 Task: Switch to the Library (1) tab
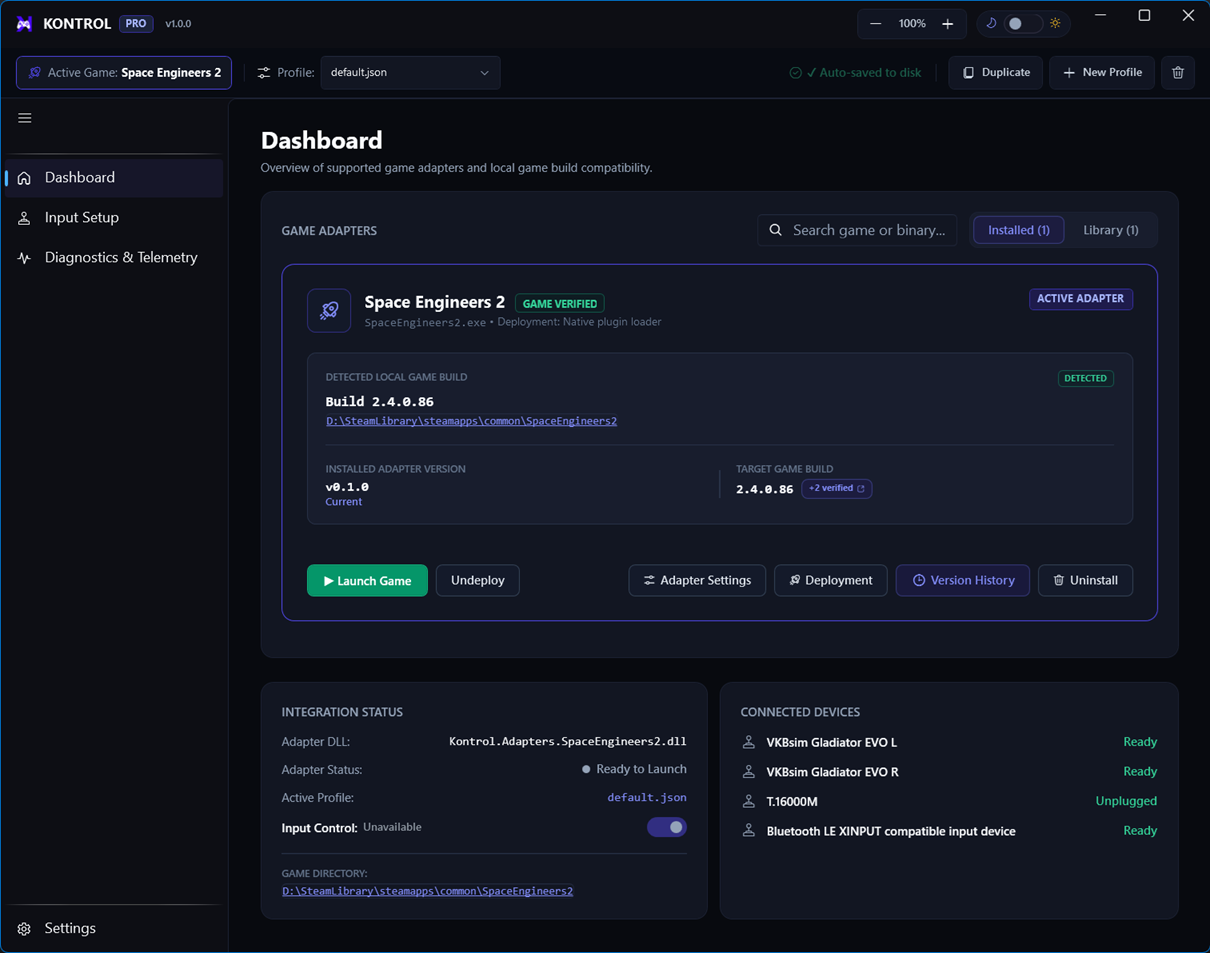1110,230
